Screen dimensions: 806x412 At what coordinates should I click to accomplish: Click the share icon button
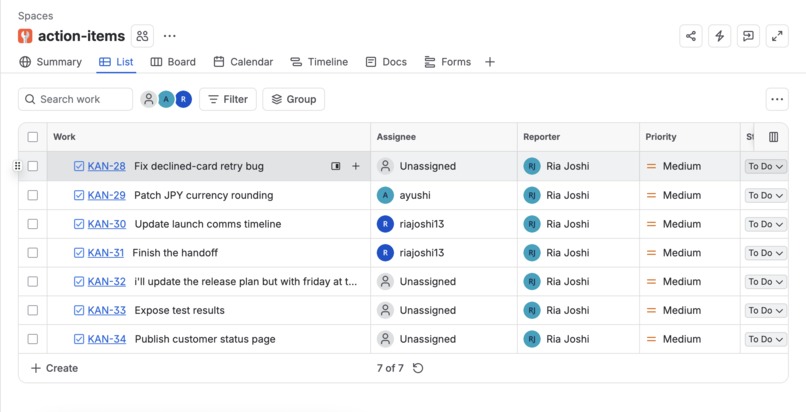click(x=691, y=36)
